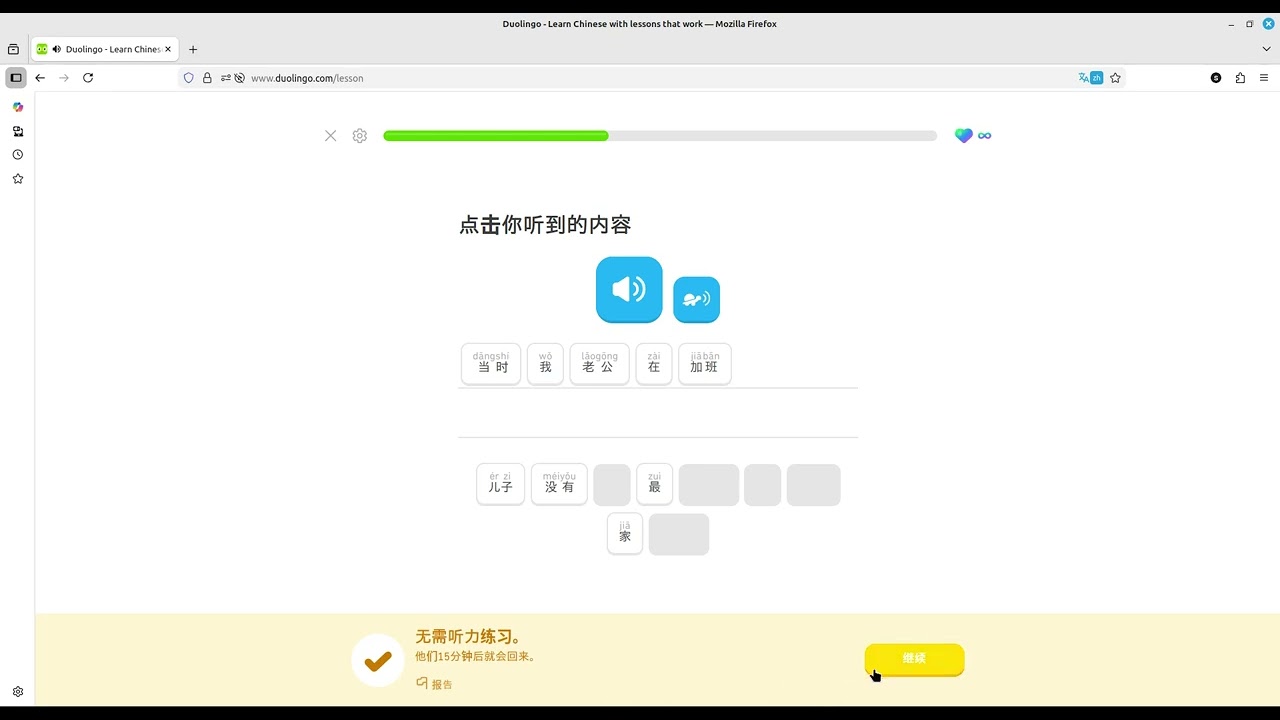The height and width of the screenshot is (720, 1280).
Task: Click the 无需听力练习。 banner heading
Action: point(469,637)
